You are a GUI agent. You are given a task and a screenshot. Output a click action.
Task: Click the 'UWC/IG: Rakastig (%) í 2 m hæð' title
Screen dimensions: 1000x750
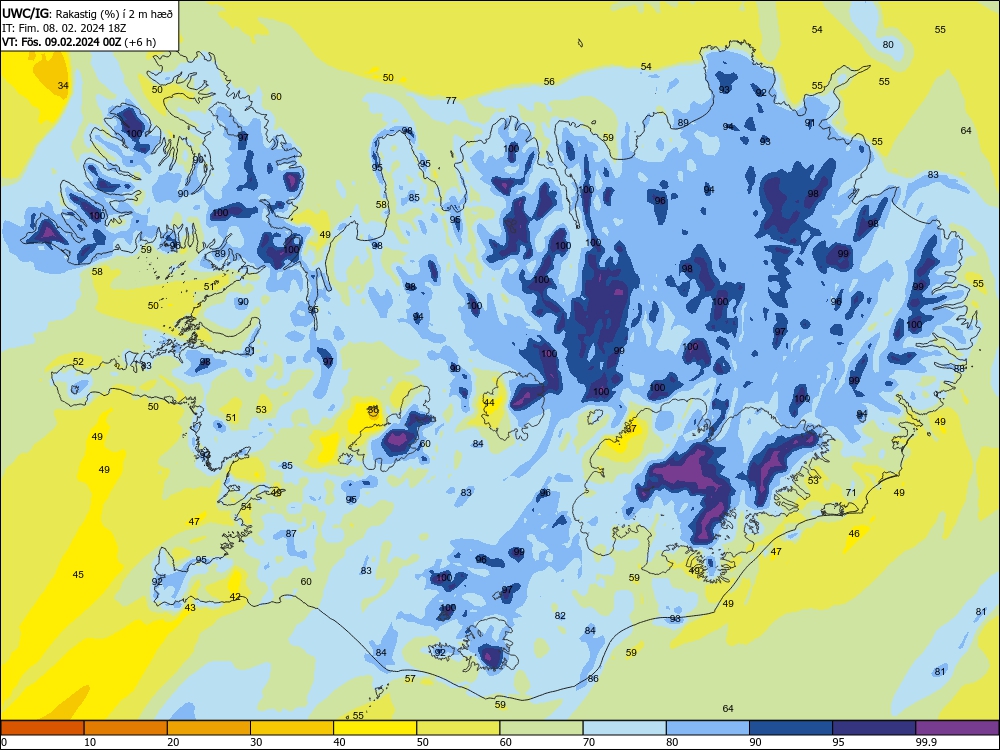87,12
